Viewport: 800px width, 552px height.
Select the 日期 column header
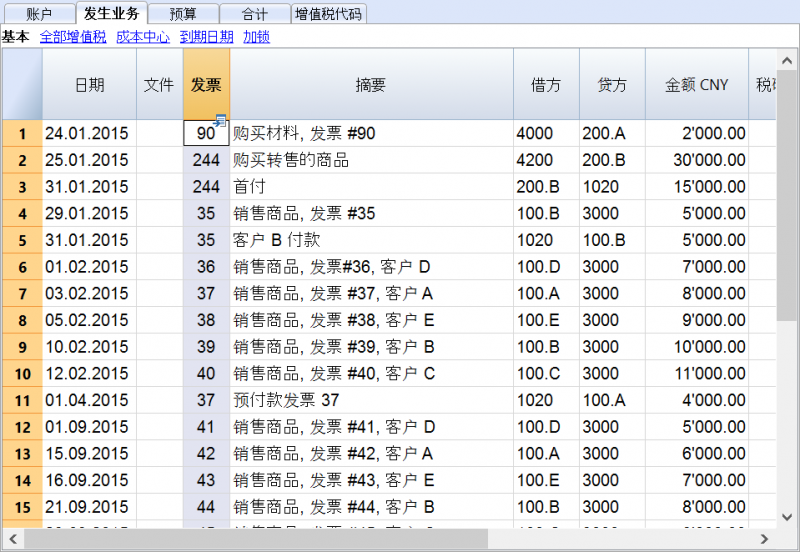tap(89, 84)
